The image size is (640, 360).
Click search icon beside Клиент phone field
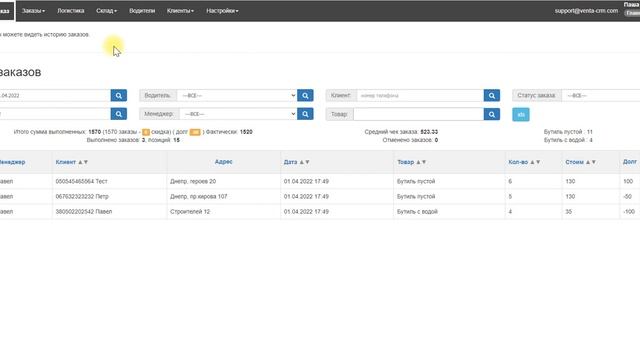pyautogui.click(x=491, y=96)
